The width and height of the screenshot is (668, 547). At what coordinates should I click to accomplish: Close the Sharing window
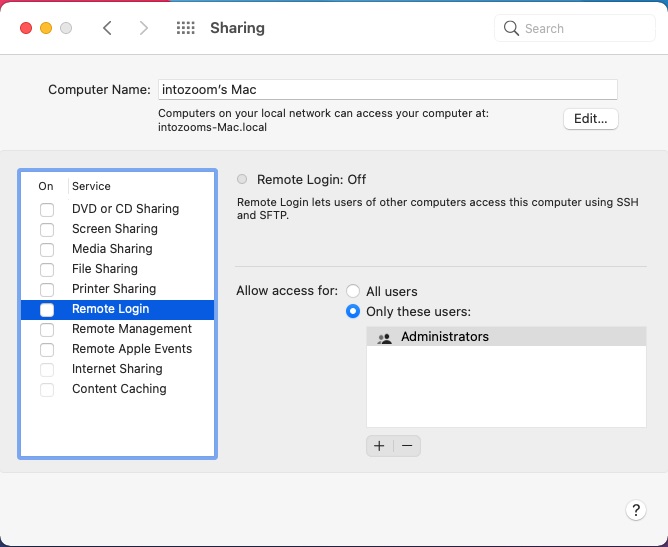pos(26,28)
